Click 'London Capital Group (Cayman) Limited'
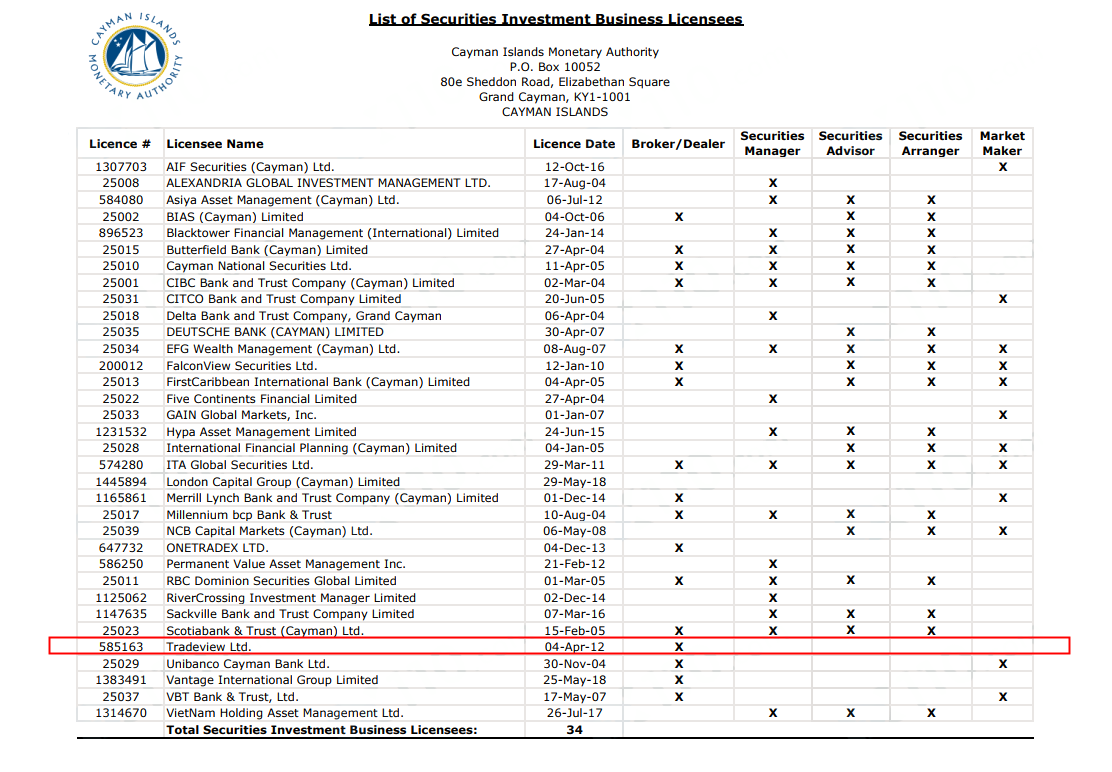 tap(283, 482)
